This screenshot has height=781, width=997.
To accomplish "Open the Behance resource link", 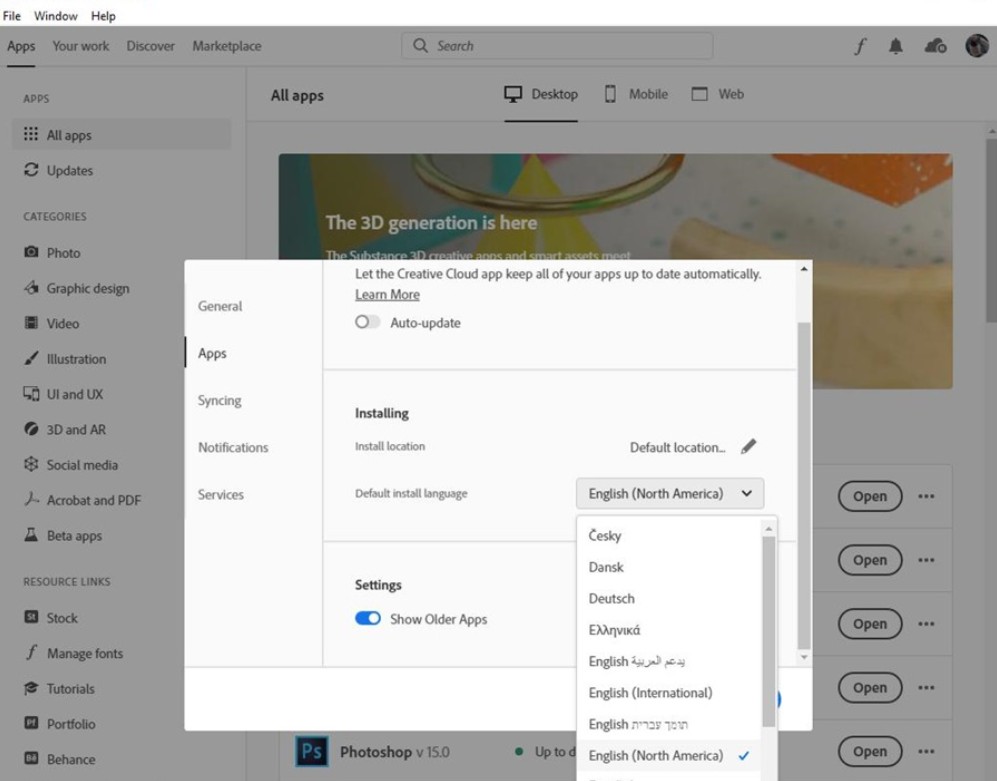I will tap(60, 759).
